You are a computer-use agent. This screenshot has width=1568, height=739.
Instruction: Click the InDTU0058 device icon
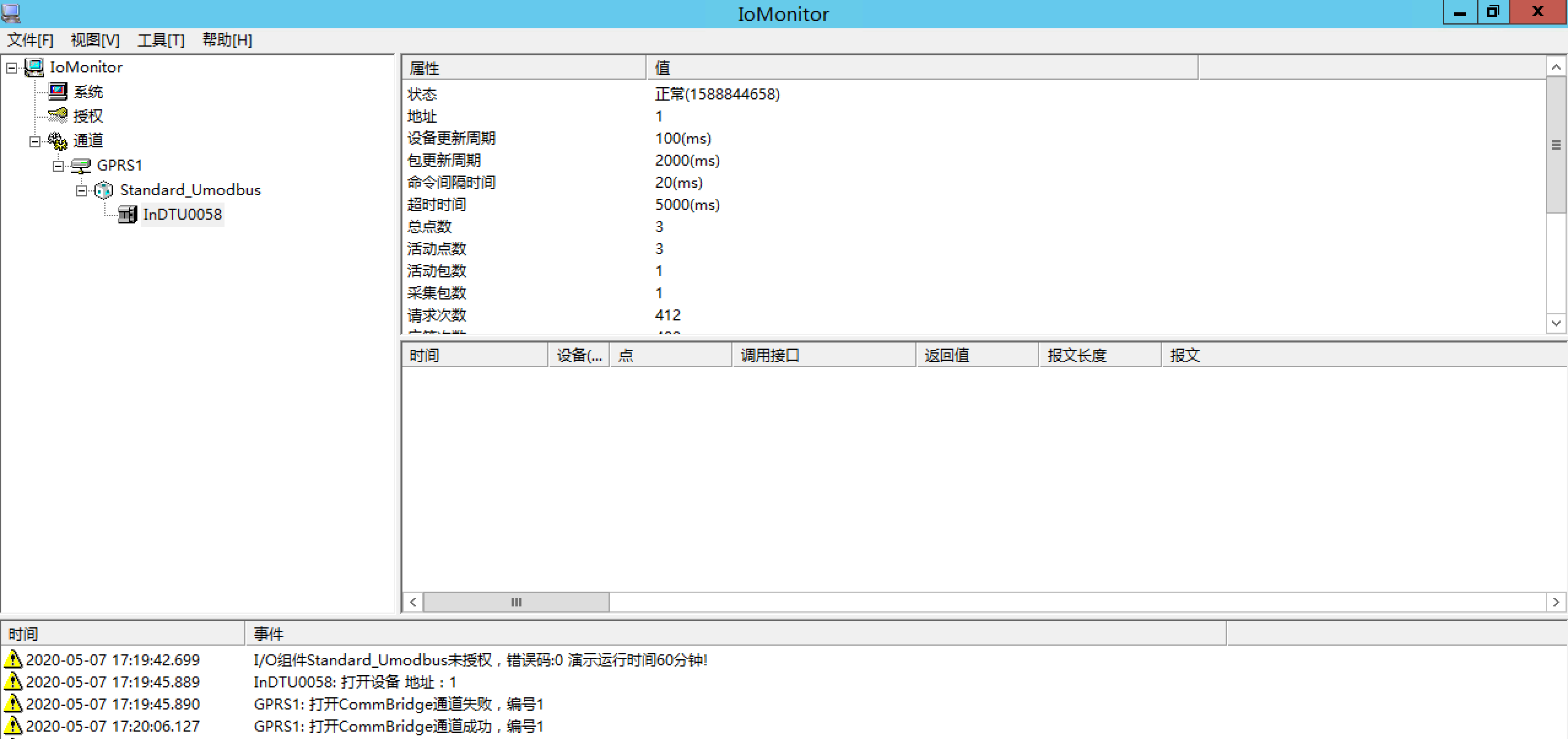(x=127, y=215)
